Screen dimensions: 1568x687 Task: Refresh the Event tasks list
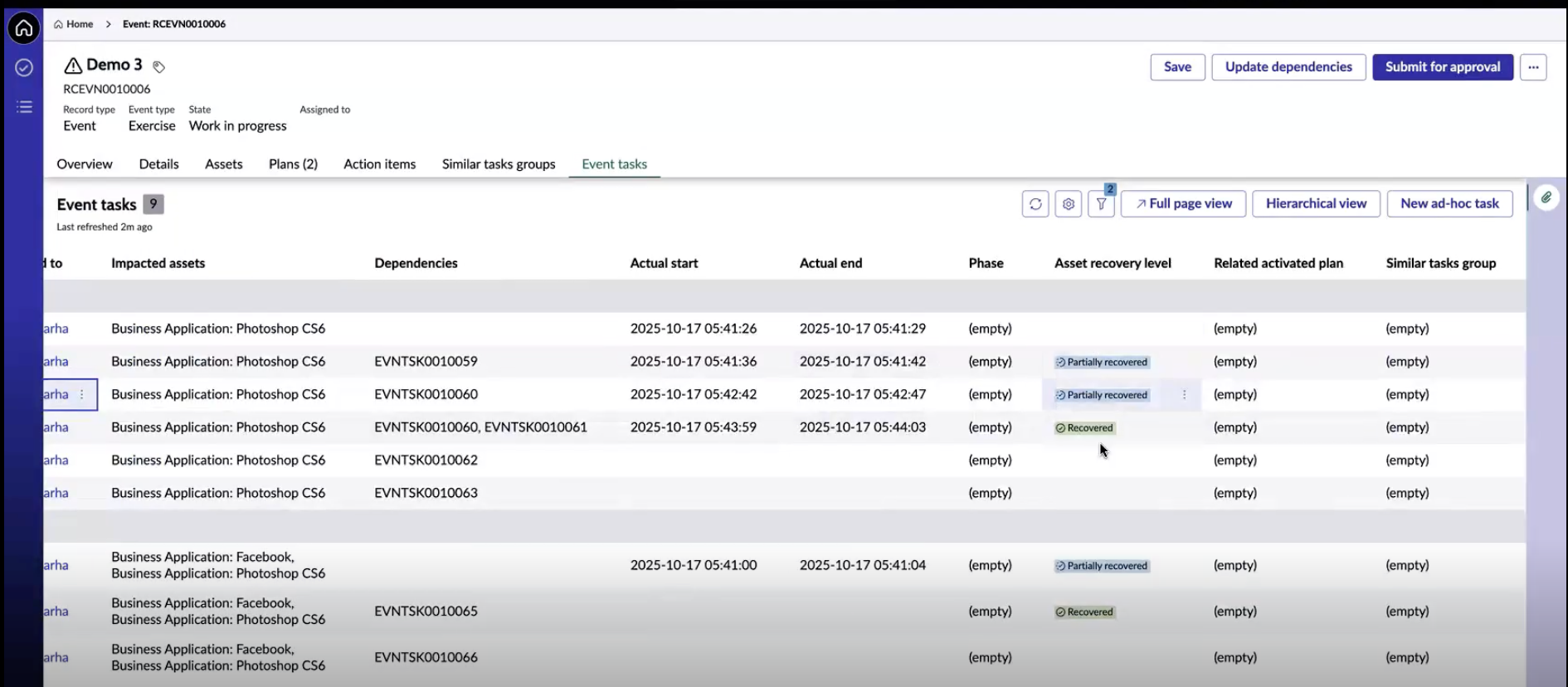[1035, 204]
